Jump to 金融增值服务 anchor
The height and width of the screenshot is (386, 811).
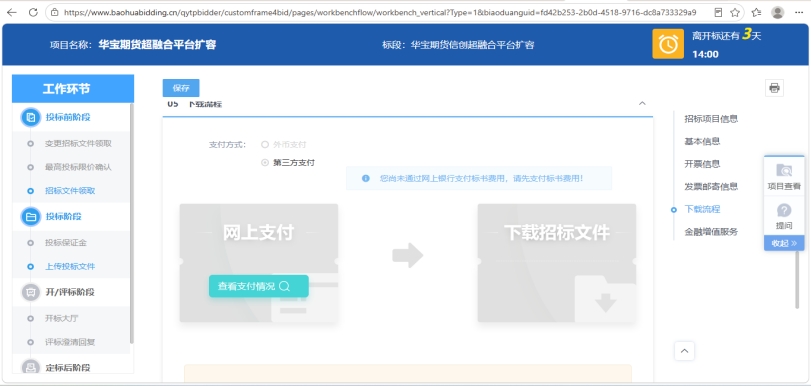point(711,232)
